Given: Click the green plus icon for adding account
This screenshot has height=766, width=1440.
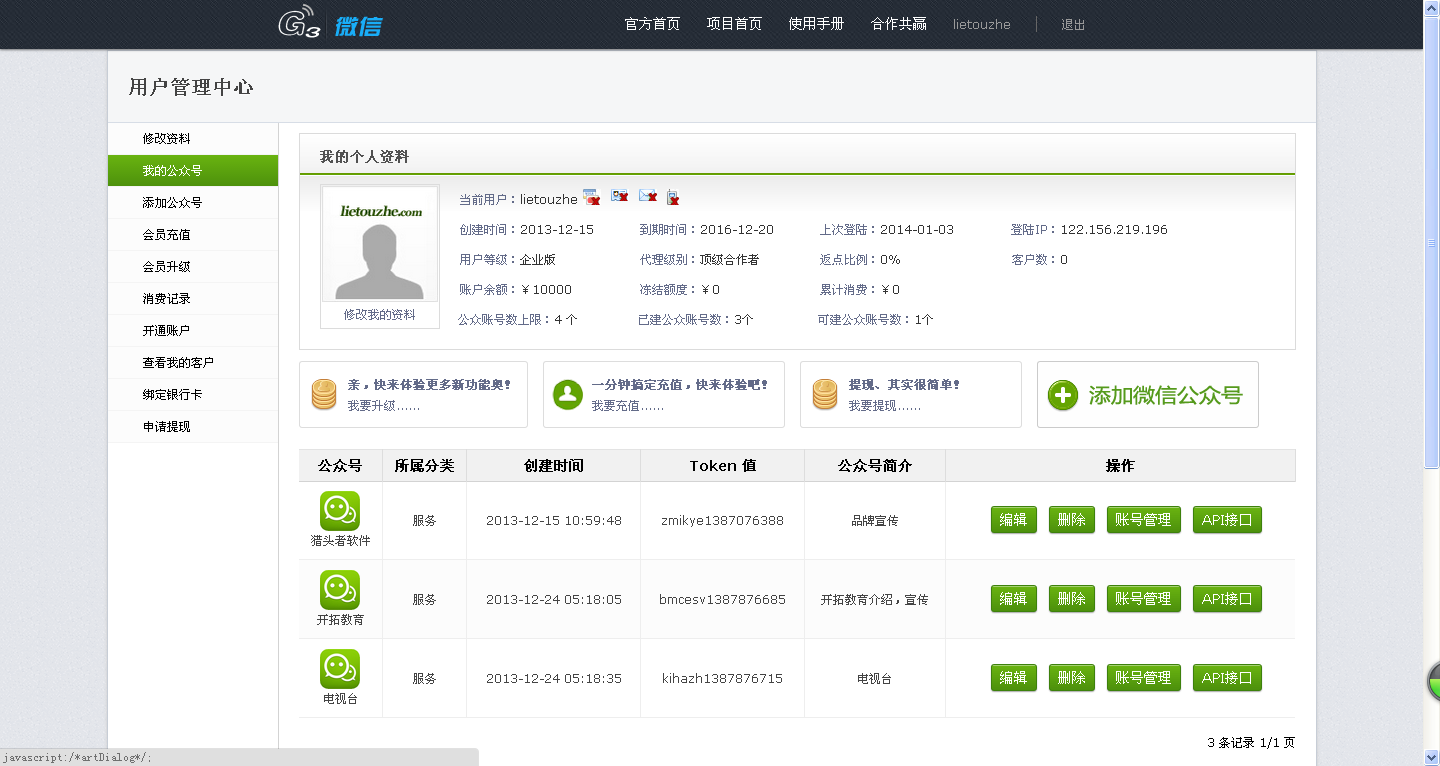Looking at the screenshot, I should pos(1063,395).
